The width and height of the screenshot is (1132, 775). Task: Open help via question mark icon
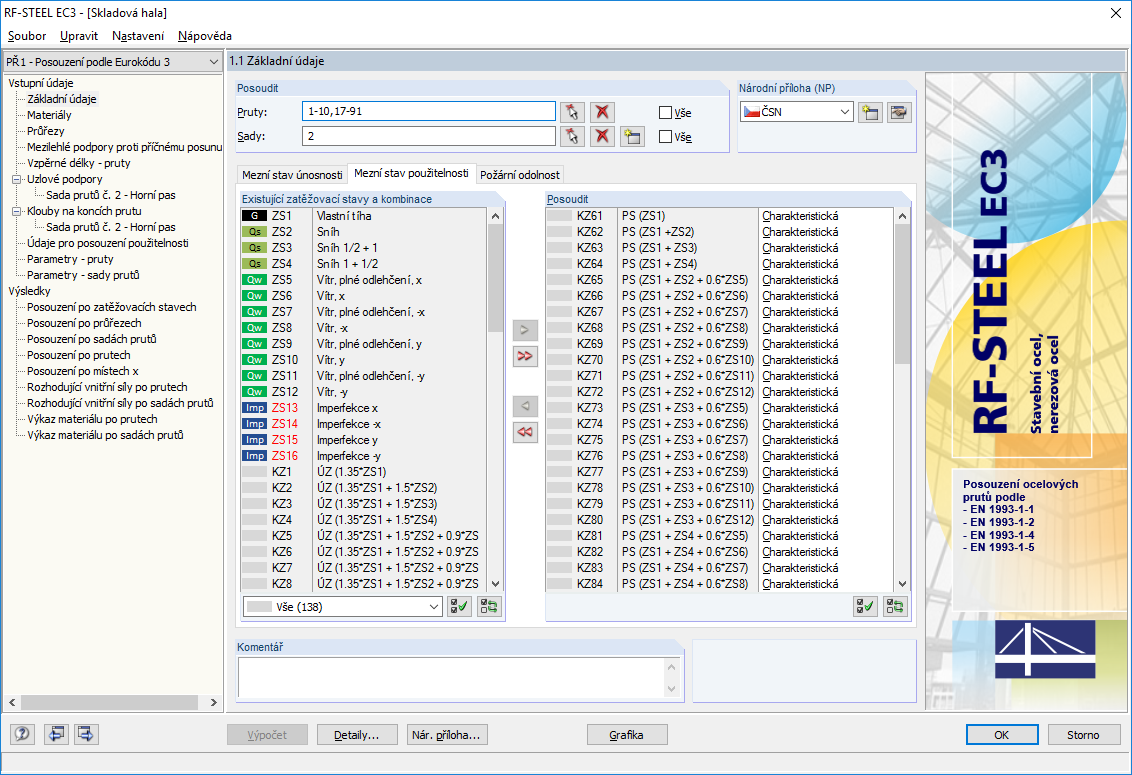coord(22,735)
